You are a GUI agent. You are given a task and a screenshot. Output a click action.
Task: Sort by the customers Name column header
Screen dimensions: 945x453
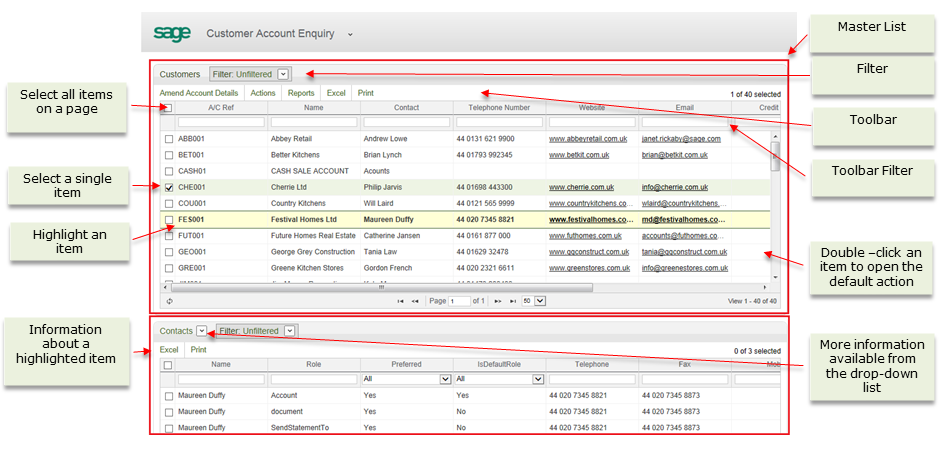314,108
